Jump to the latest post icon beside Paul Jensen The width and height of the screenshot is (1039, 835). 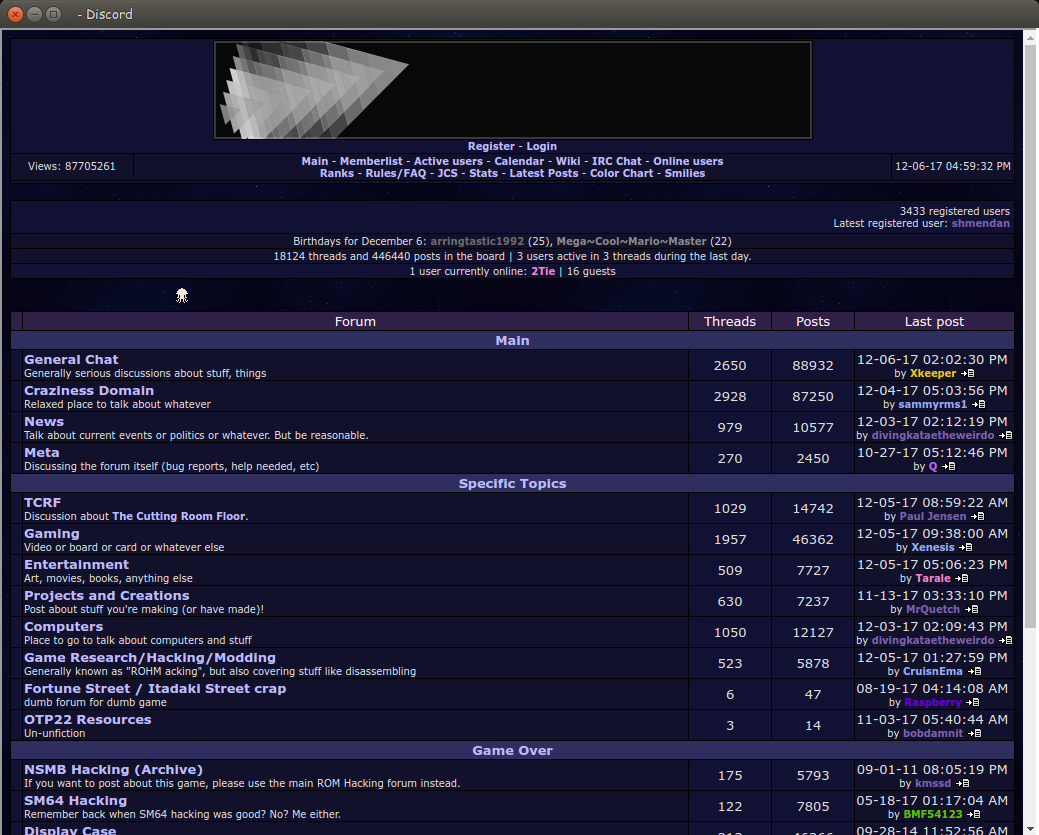tap(977, 517)
